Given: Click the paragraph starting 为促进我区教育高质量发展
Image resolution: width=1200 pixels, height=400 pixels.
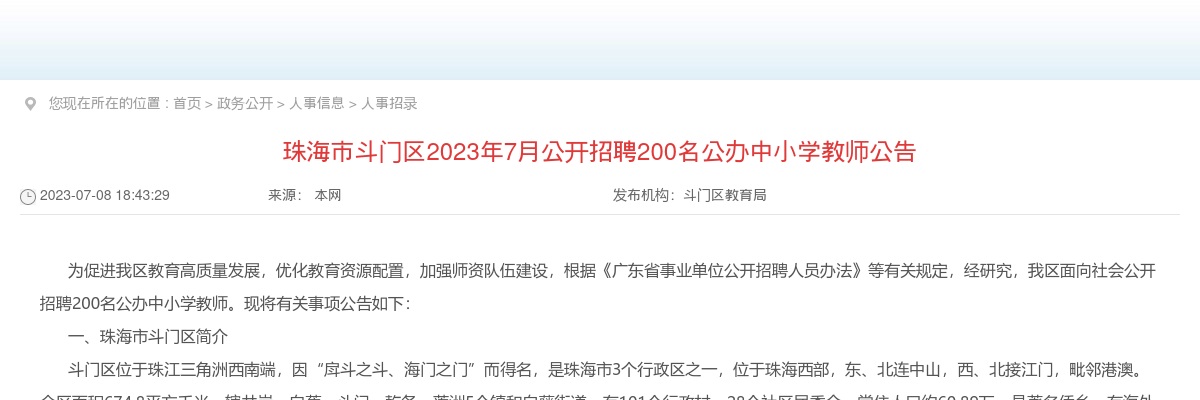Looking at the screenshot, I should pos(598,286).
